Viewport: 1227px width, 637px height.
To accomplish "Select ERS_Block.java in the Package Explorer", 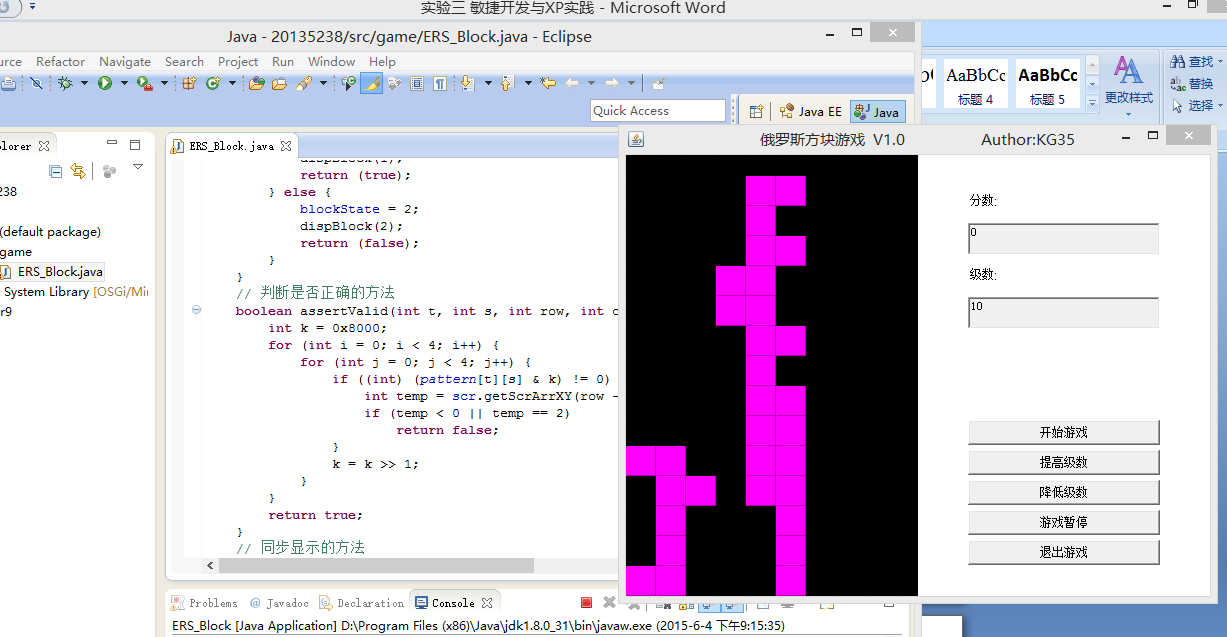I will tap(52, 272).
